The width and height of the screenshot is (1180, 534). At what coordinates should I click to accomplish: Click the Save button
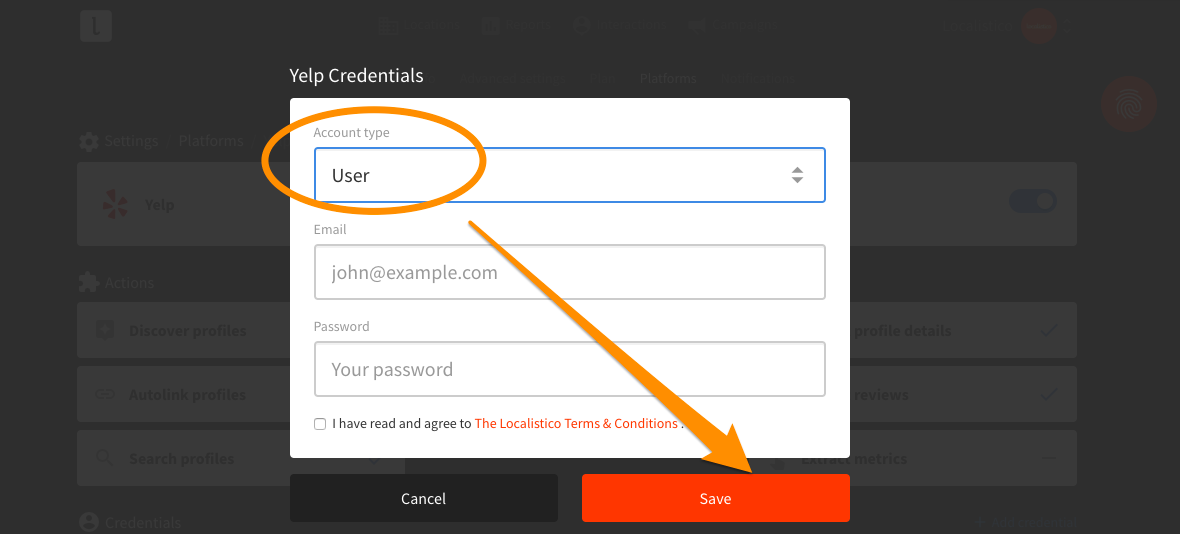point(716,498)
